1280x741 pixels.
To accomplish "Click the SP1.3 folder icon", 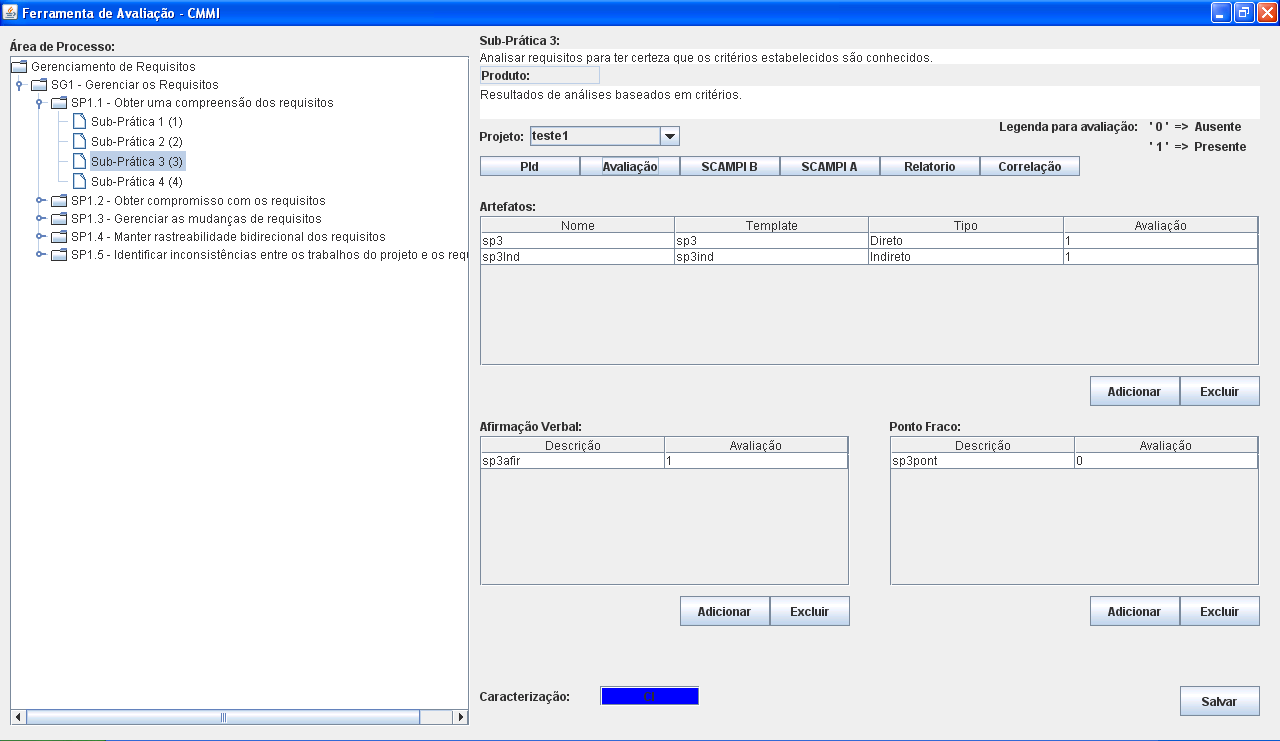I will pyautogui.click(x=59, y=219).
